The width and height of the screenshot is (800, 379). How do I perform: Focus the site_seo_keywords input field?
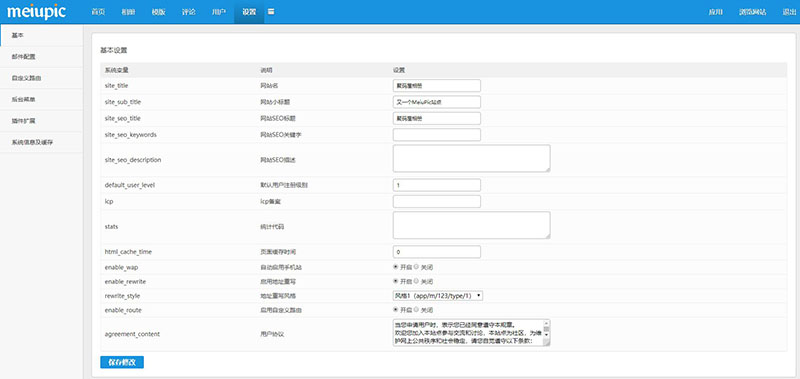point(437,135)
